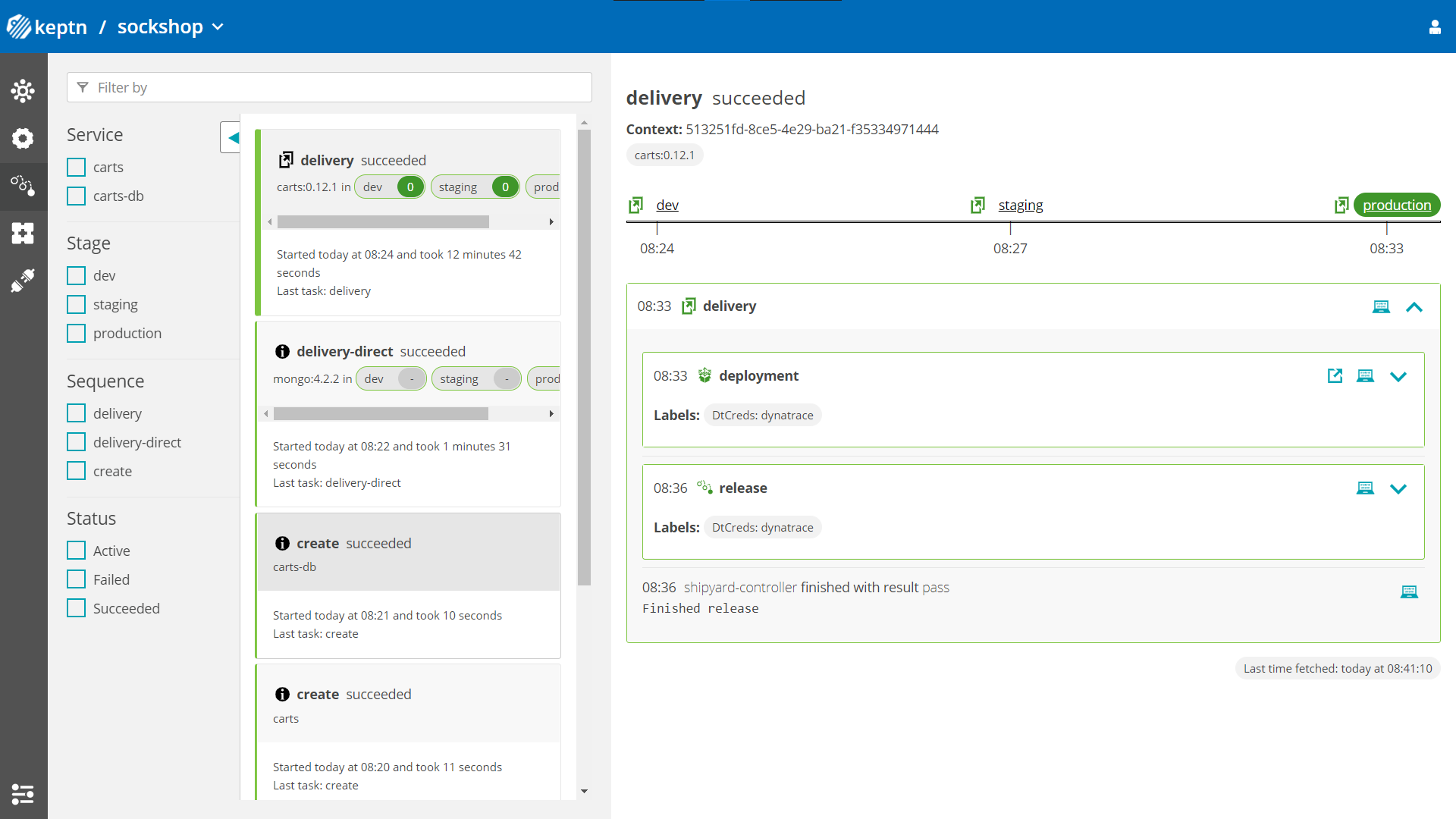
Task: Expand the release task details
Action: [x=1398, y=489]
